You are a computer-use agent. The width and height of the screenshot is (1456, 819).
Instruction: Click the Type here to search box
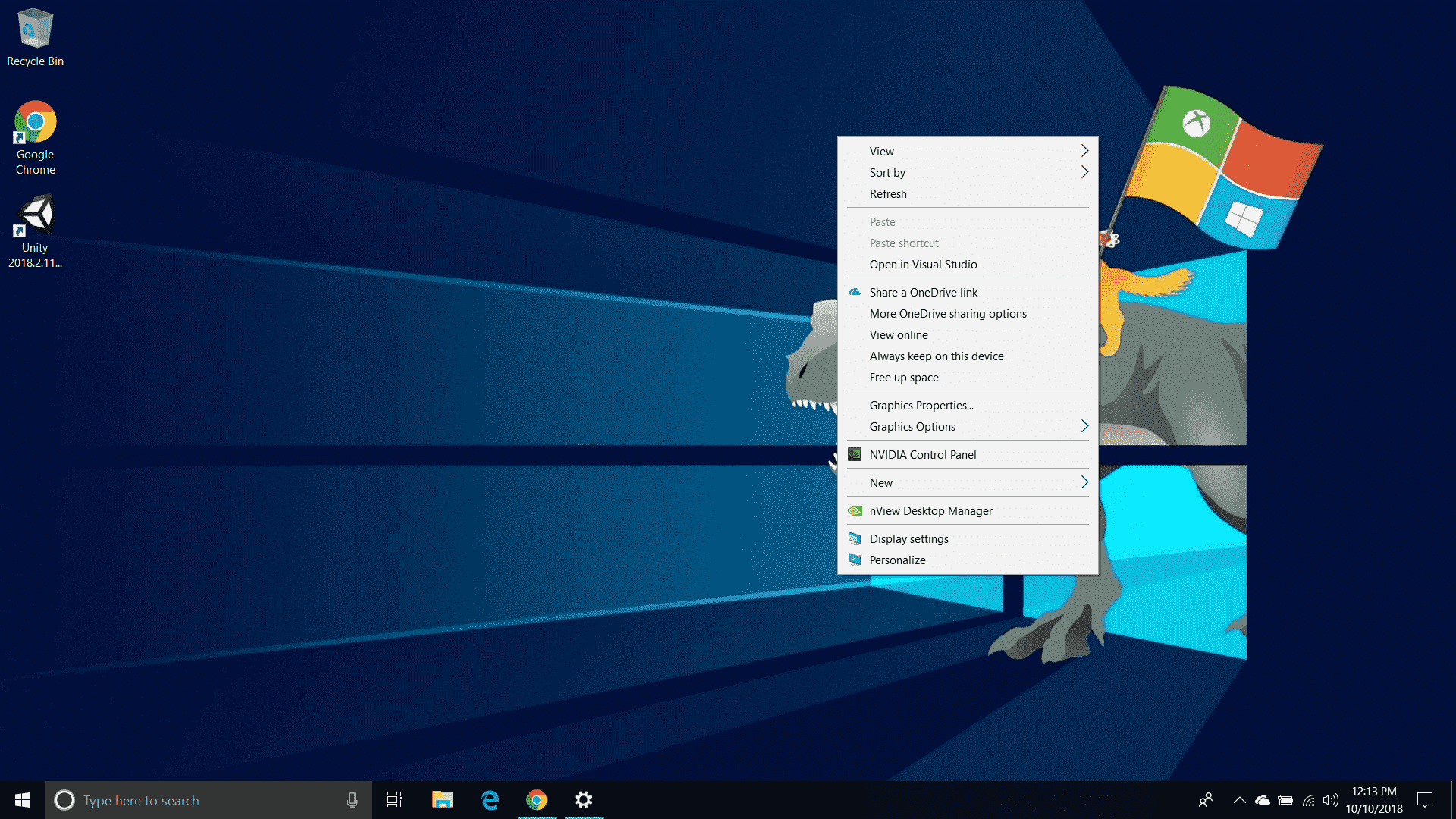pos(209,800)
